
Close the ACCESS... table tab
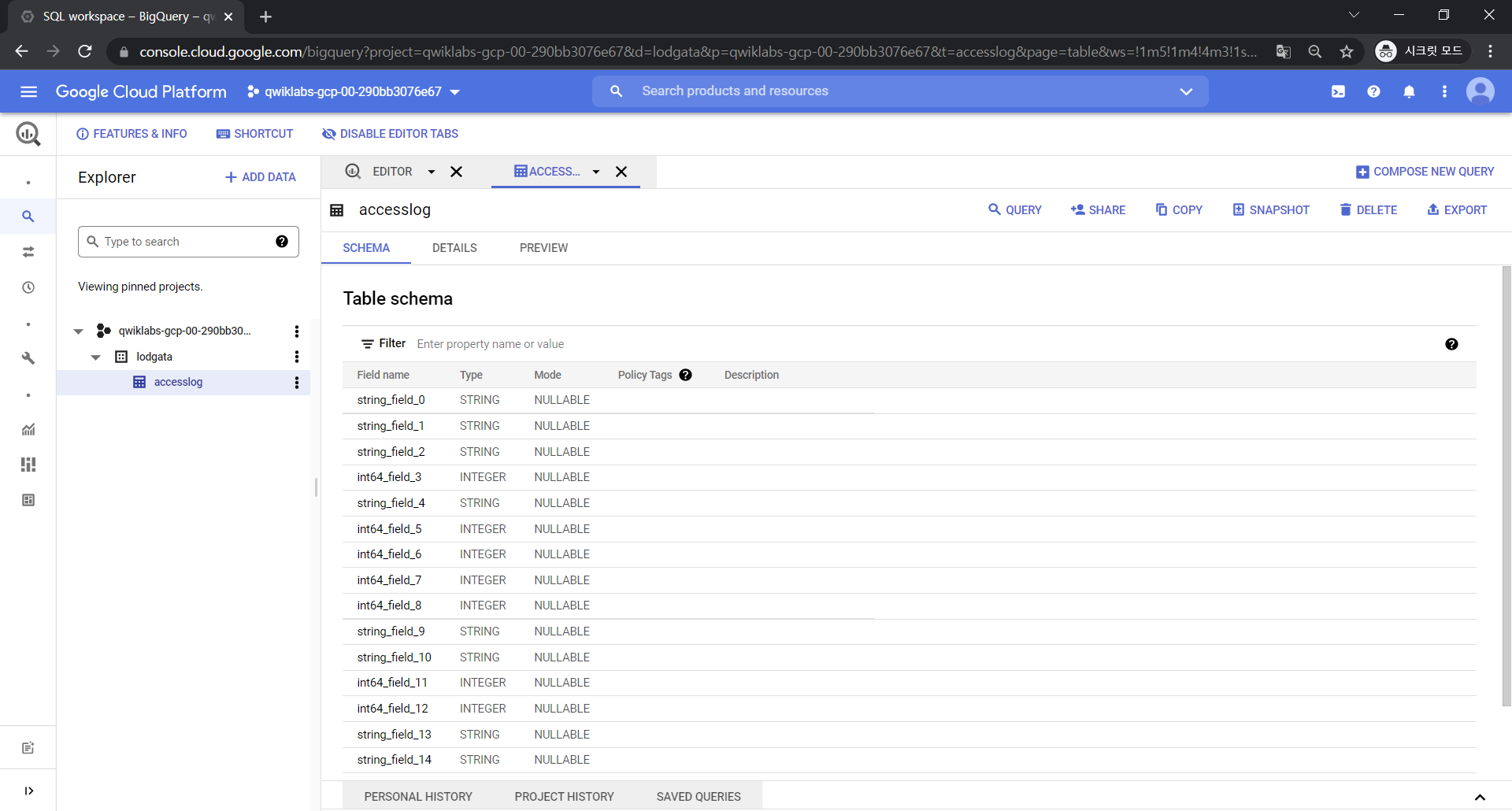[621, 172]
